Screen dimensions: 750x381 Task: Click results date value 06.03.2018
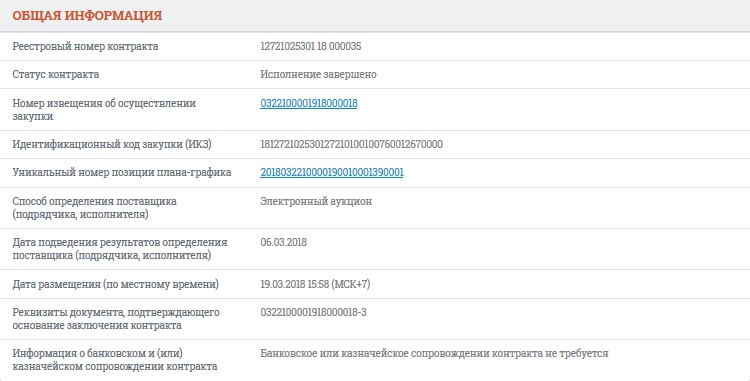point(283,242)
